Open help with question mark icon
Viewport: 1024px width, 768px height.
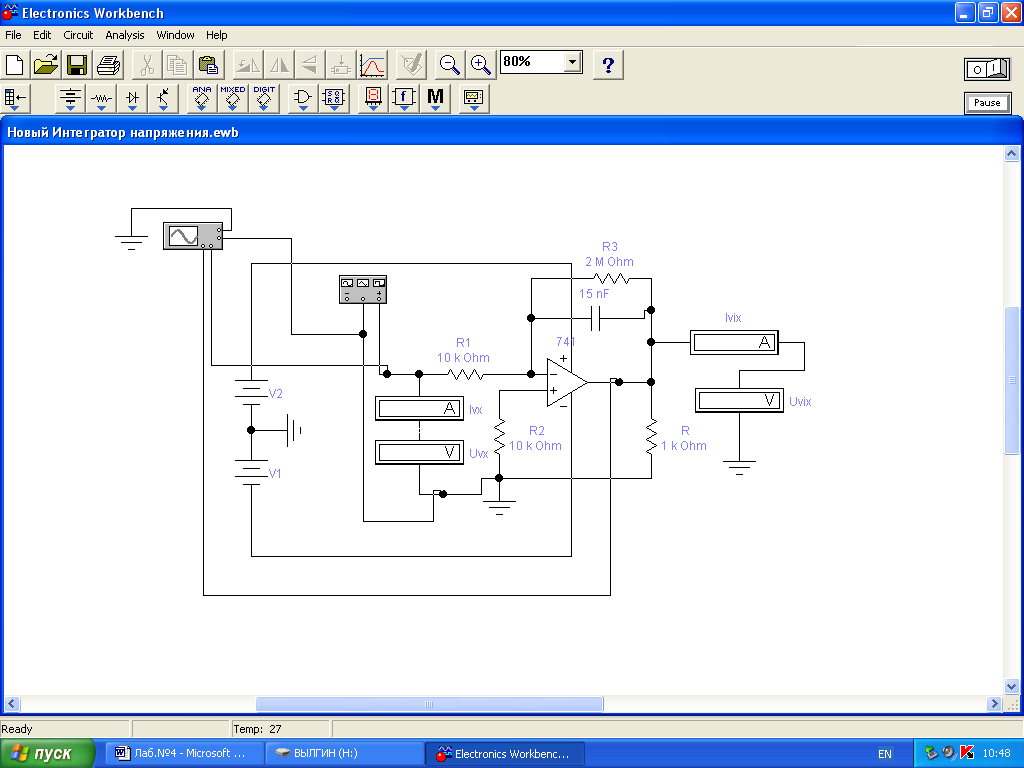[608, 65]
